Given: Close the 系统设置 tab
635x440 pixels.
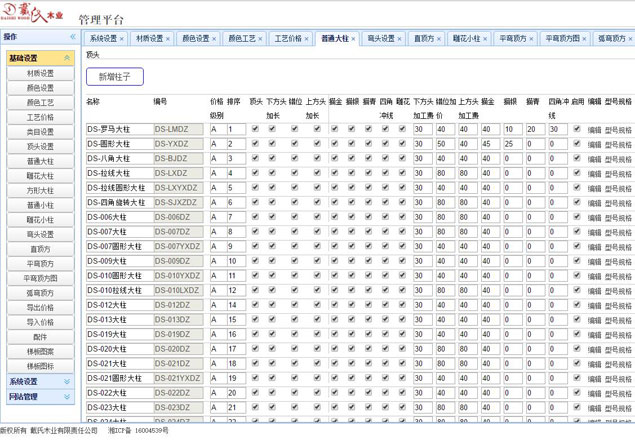Looking at the screenshot, I should tap(121, 39).
